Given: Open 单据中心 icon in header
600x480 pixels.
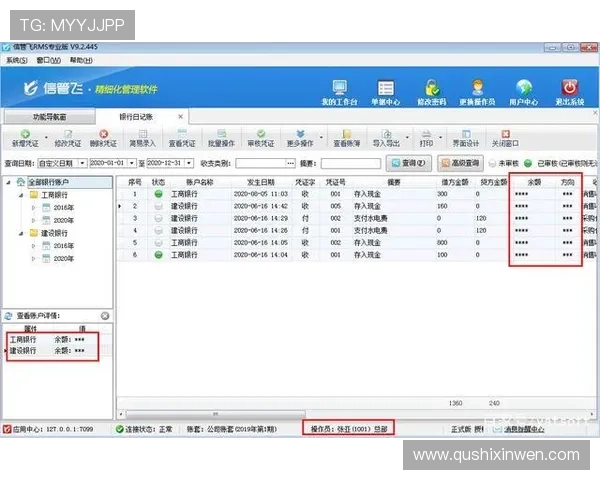Looking at the screenshot, I should click(385, 88).
